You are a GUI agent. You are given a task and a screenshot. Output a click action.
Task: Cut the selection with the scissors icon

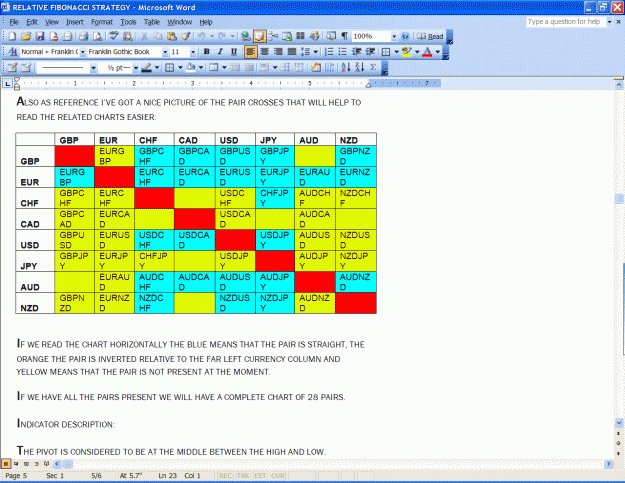144,37
